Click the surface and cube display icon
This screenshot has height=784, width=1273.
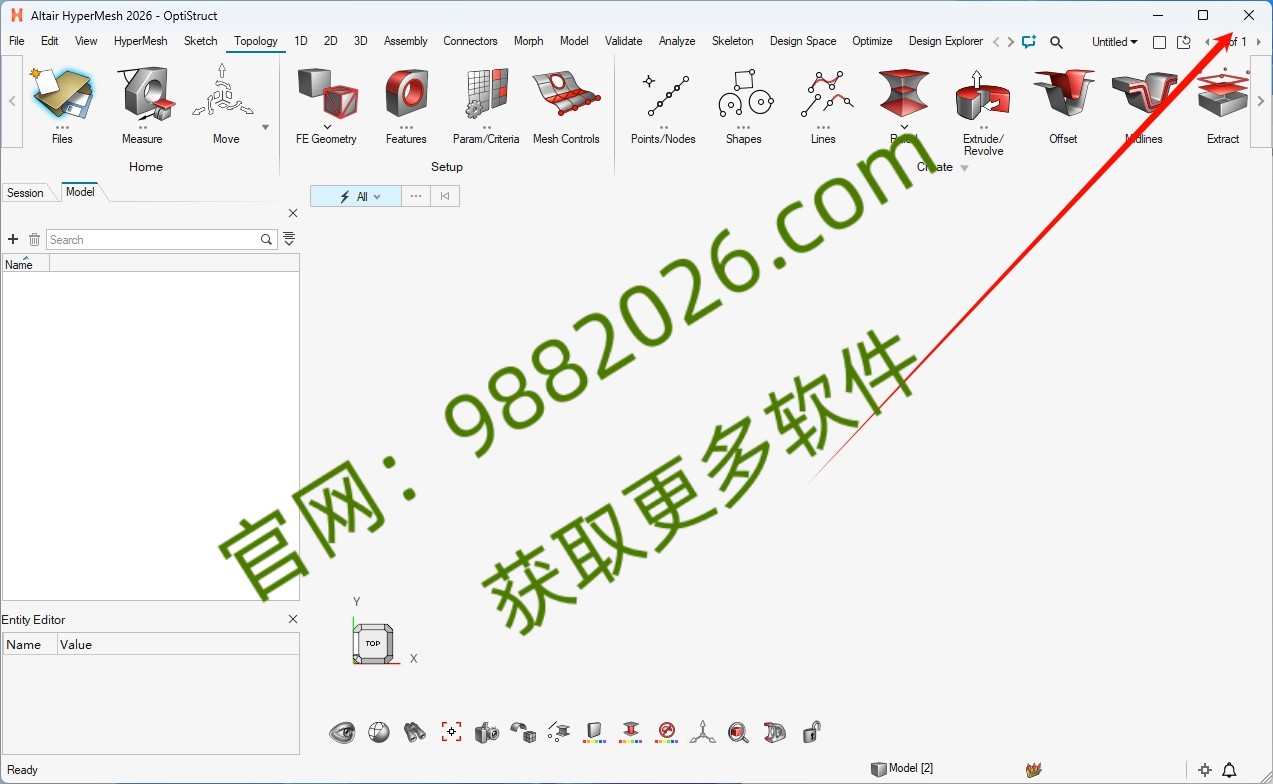pyautogui.click(x=523, y=732)
